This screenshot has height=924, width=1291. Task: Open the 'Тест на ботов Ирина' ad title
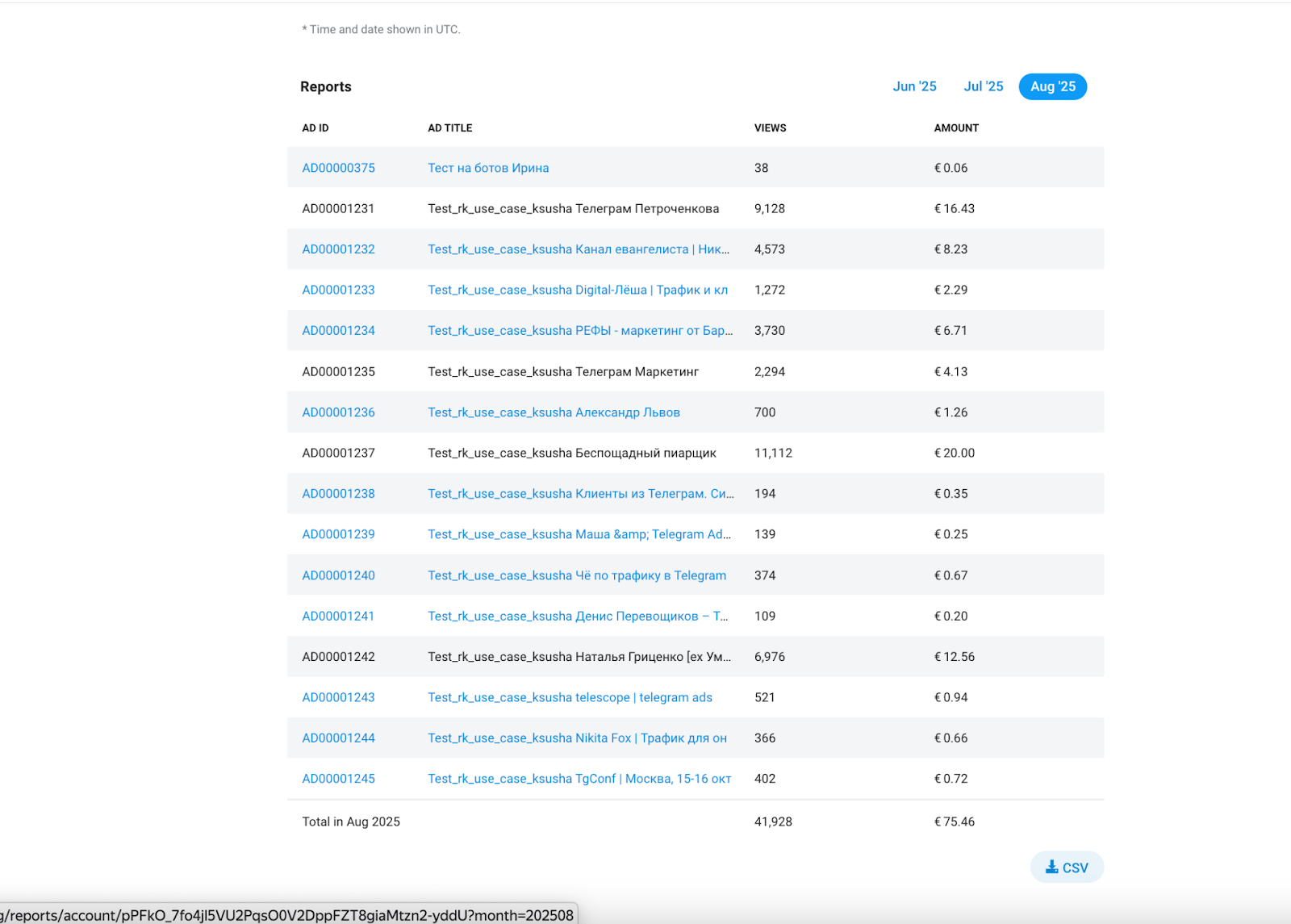[x=487, y=168]
